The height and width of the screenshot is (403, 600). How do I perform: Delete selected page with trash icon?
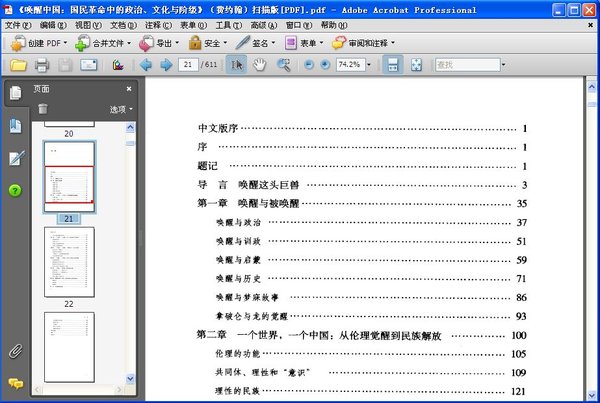point(44,108)
